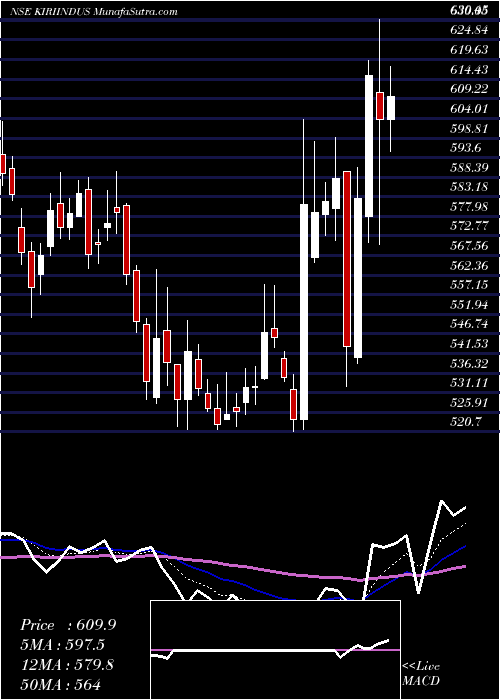Select the 577.98 price axis label
This screenshot has height=700, width=500.
(x=469, y=206)
